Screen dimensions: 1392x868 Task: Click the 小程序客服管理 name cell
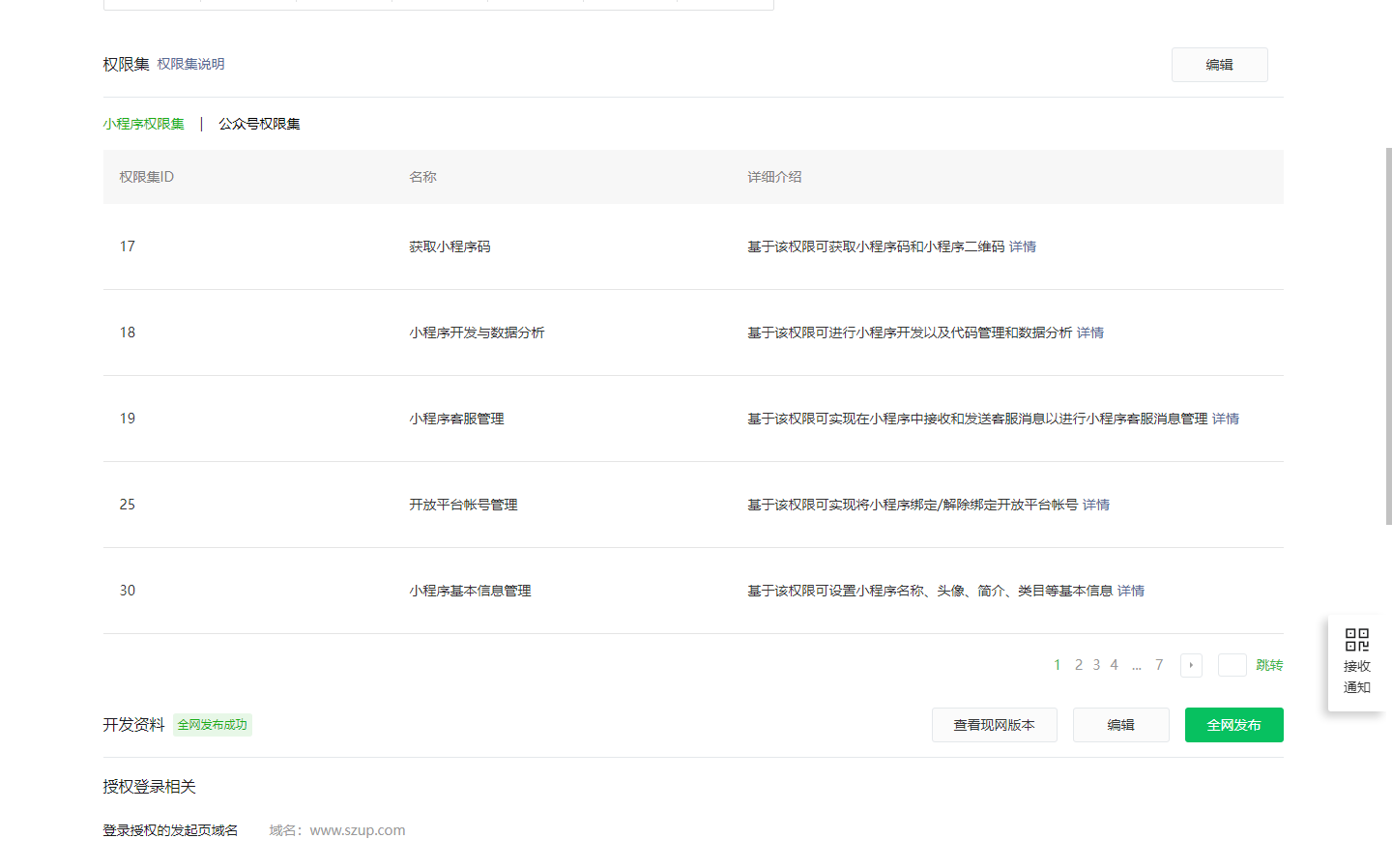[x=456, y=419]
